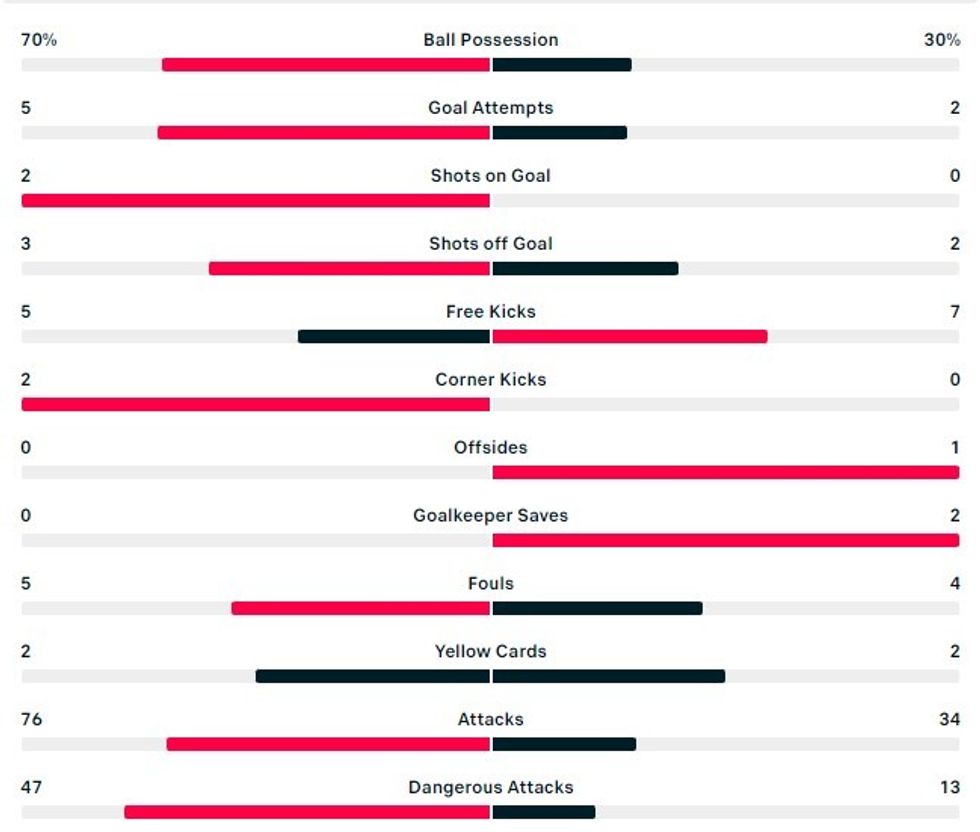Click the red right-side Free Kicks bar
980x832 pixels.
point(629,337)
